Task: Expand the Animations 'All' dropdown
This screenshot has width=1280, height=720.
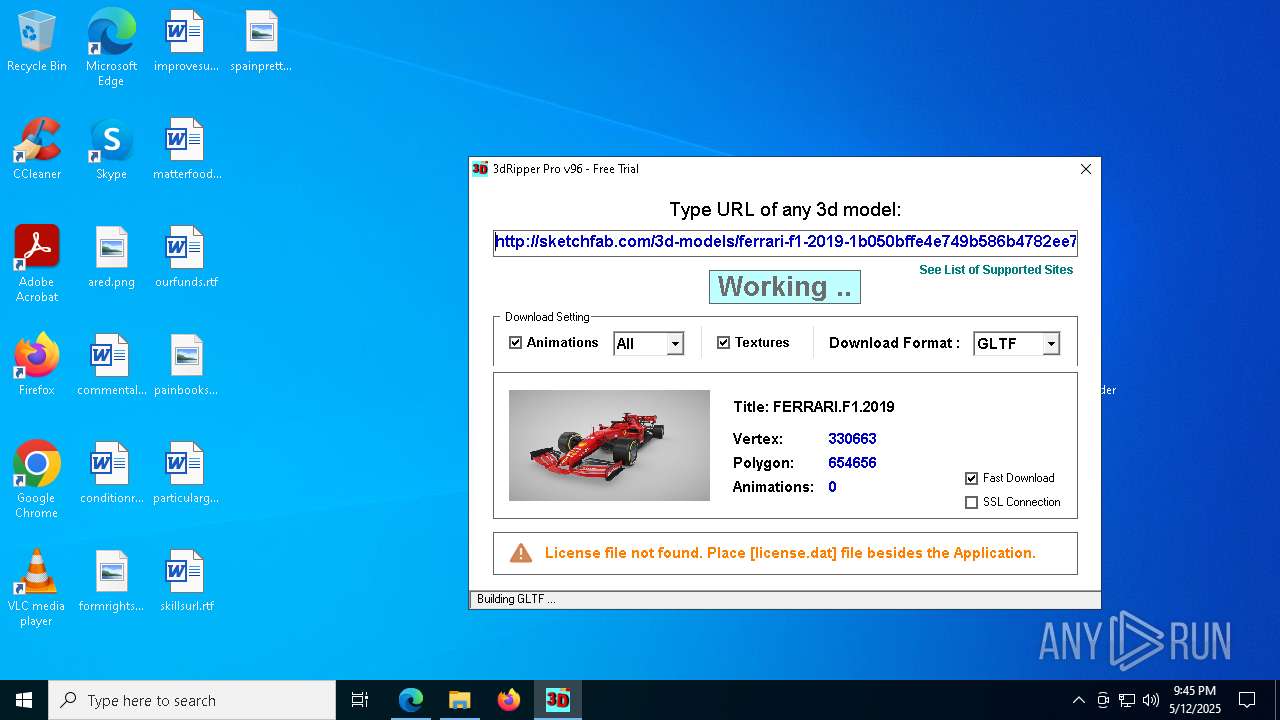Action: coord(675,344)
